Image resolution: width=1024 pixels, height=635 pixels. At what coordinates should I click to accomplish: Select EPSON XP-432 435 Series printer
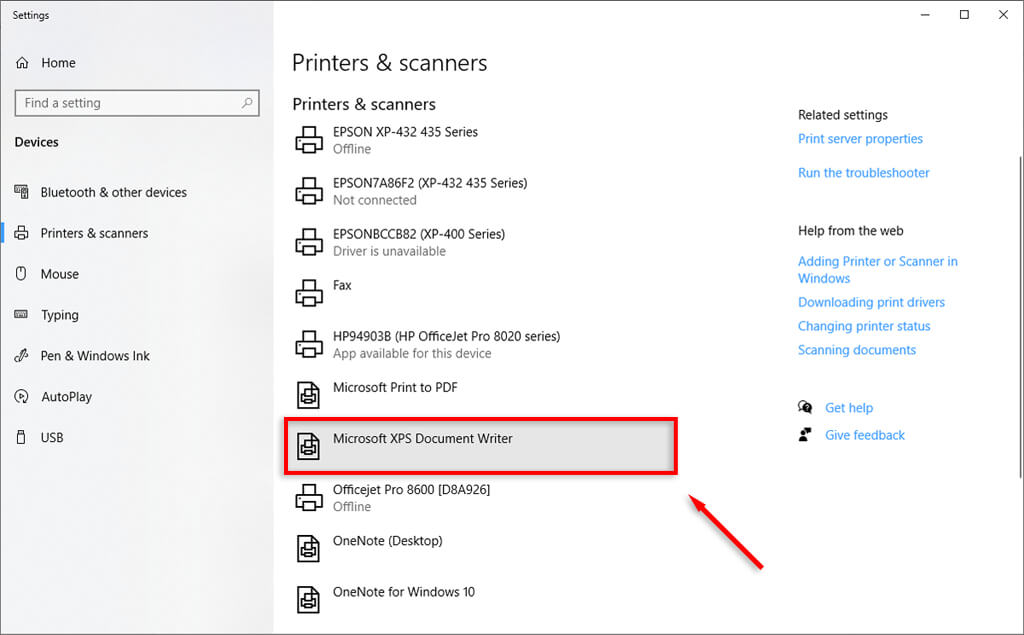tap(405, 139)
